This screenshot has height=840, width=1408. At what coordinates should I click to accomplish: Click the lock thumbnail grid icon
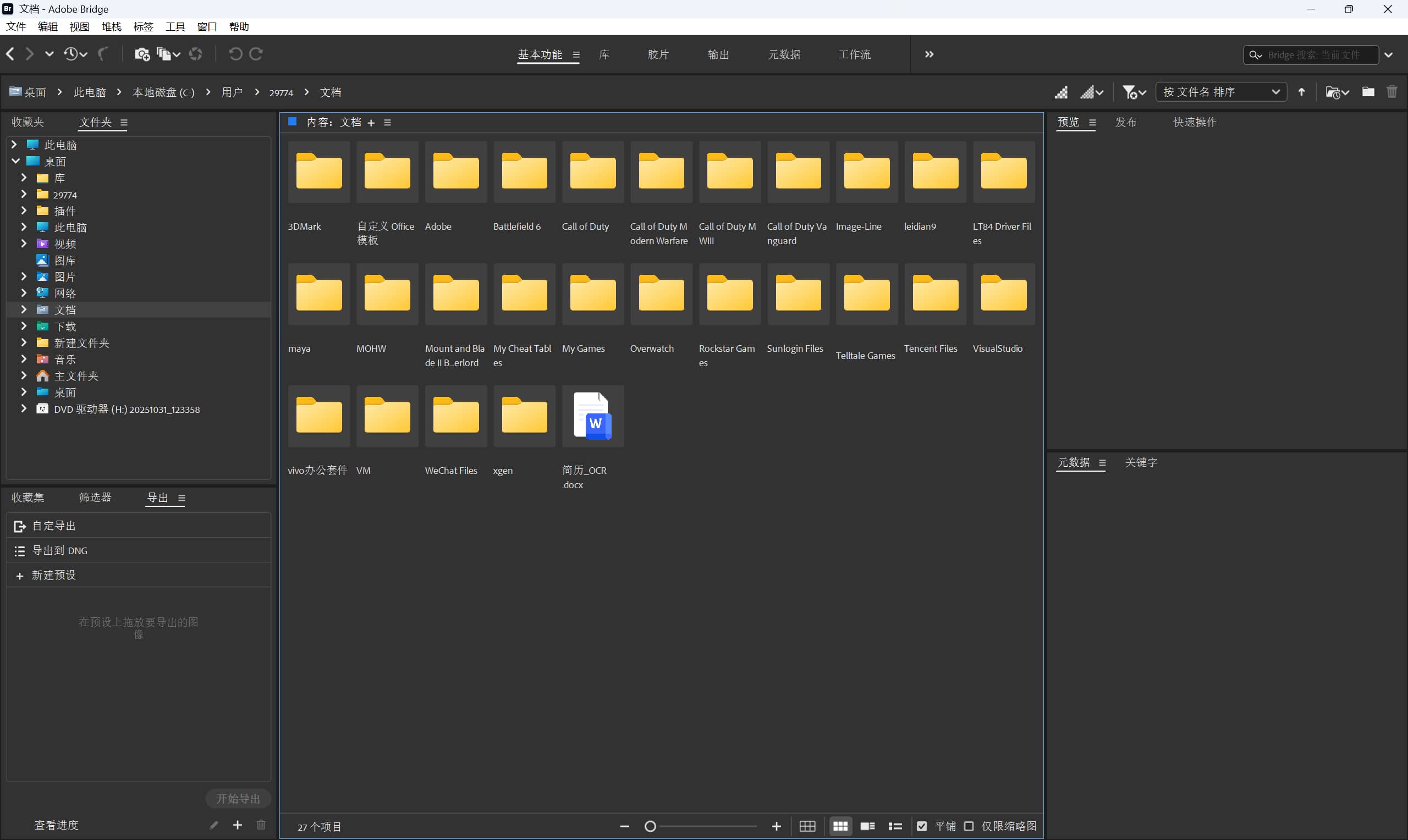[807, 826]
